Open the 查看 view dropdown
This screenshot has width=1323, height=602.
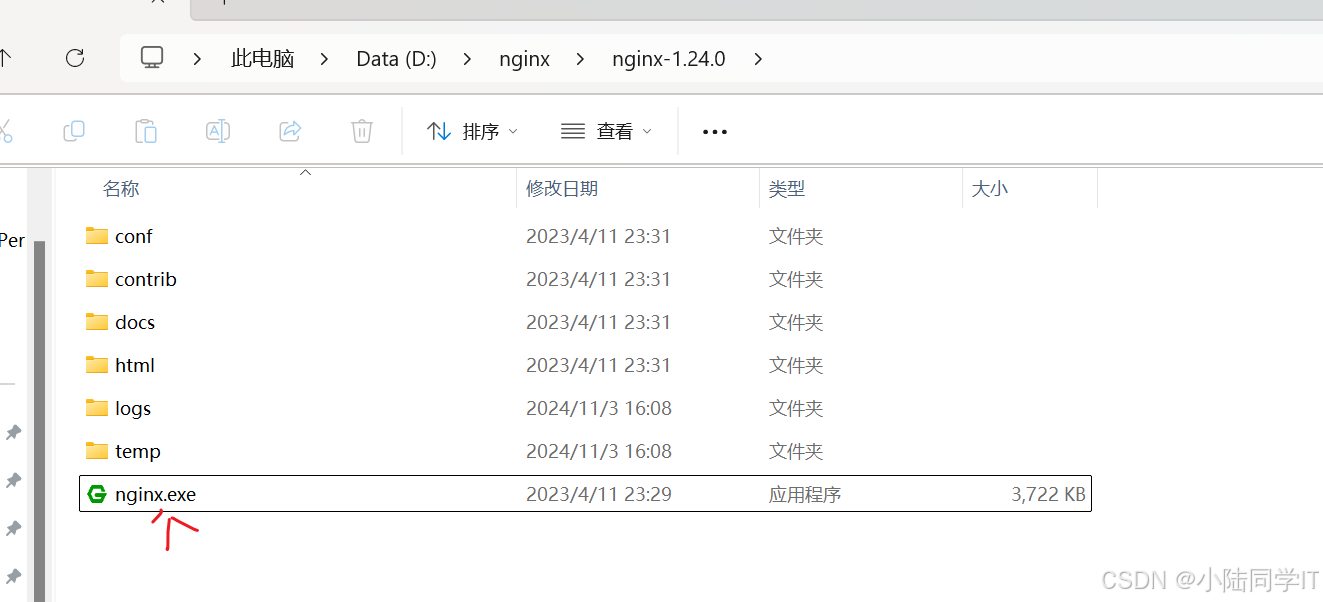[606, 131]
